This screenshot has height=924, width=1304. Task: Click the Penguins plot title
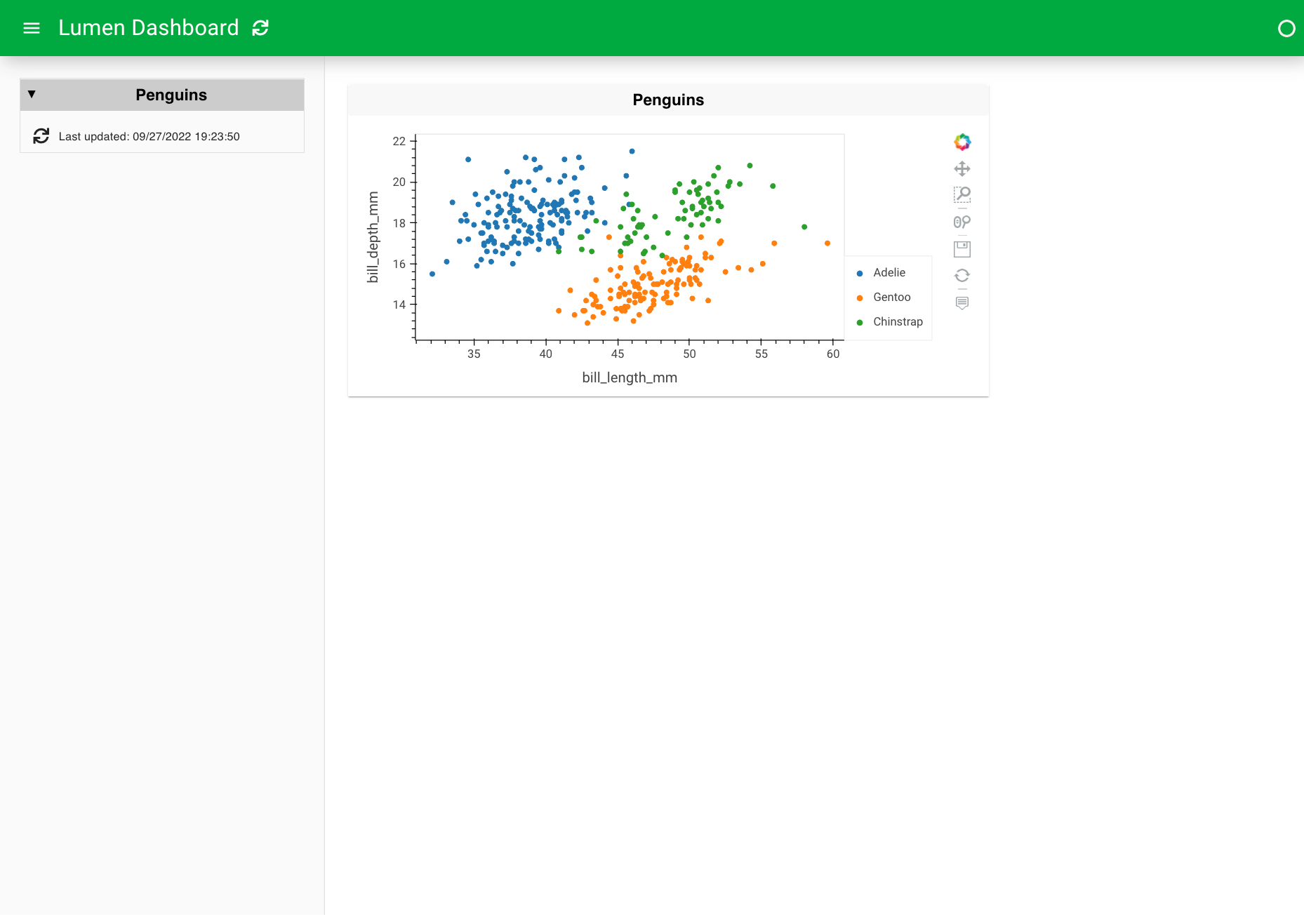pos(667,100)
